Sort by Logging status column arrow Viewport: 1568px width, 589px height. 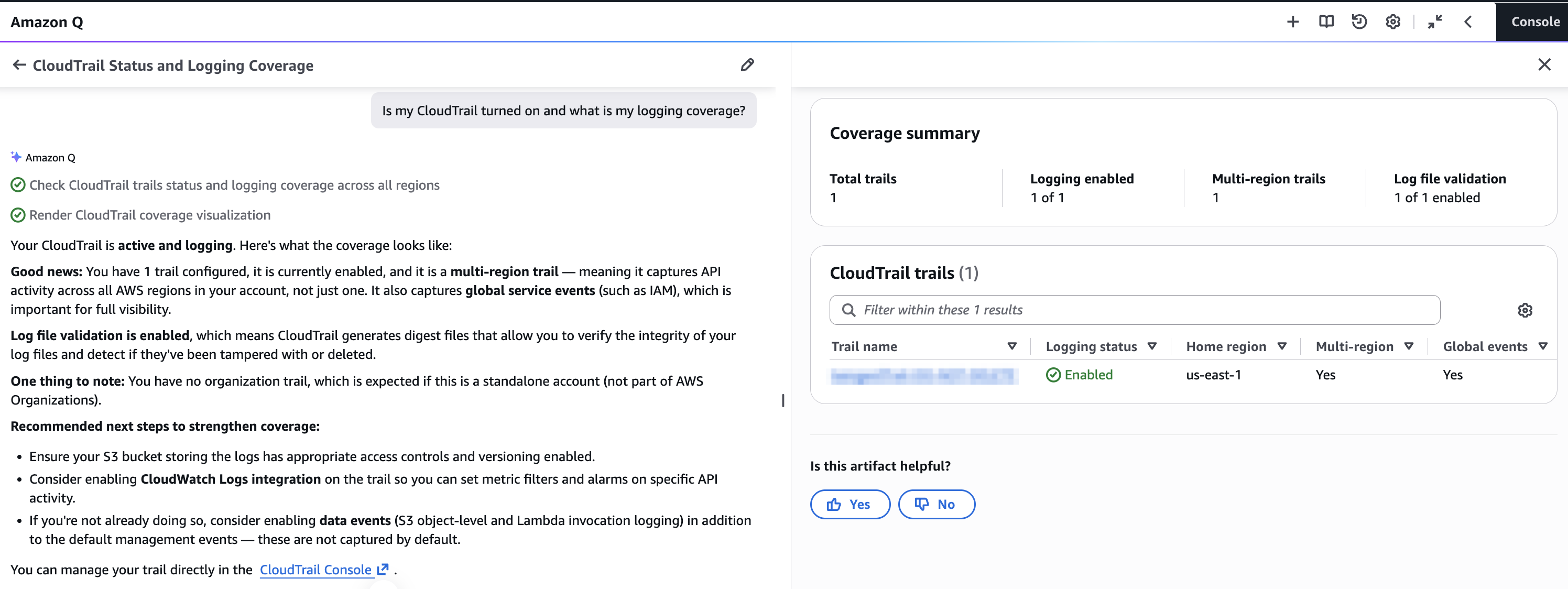1152,346
